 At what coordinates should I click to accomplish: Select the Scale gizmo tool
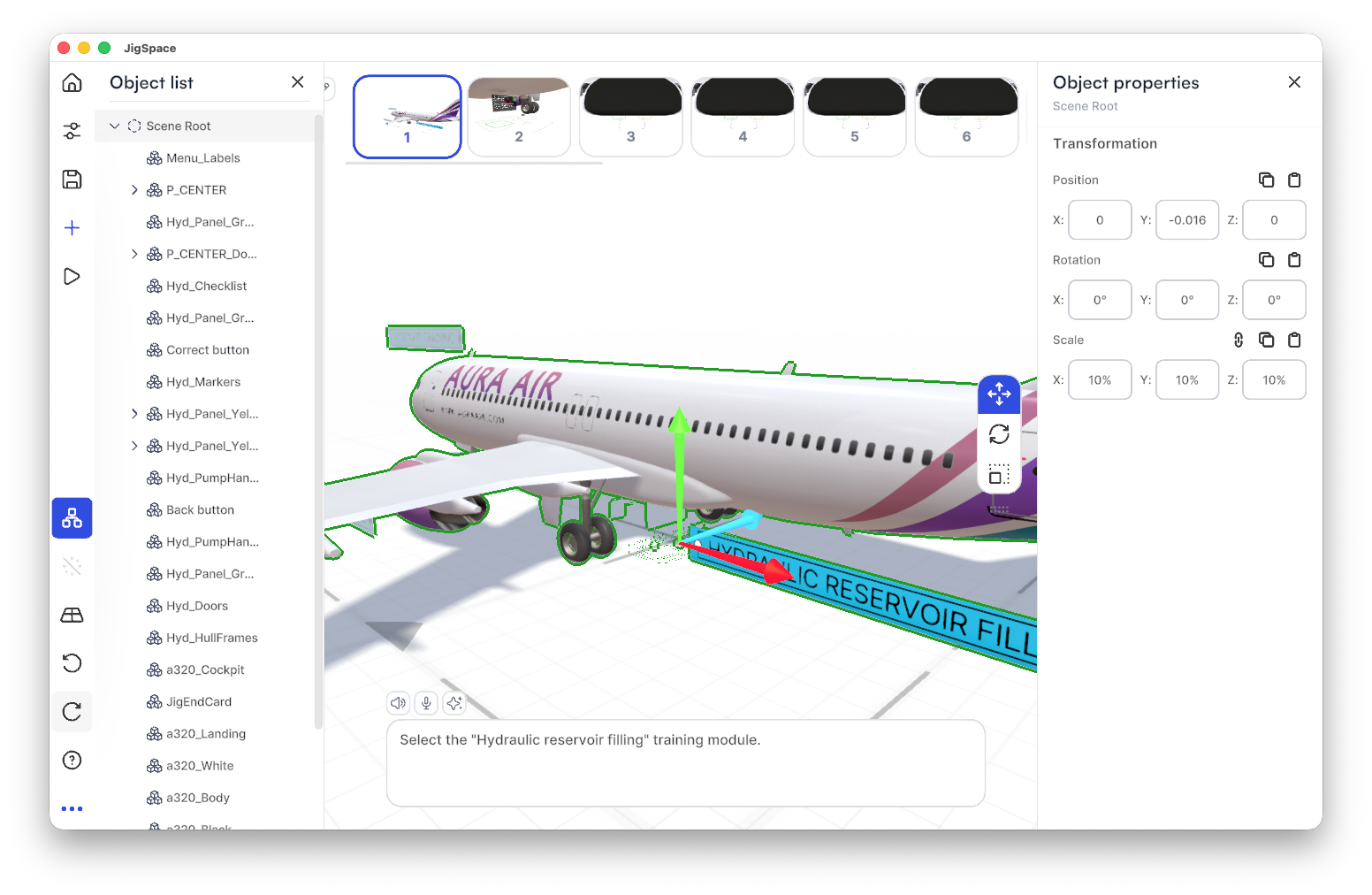click(x=1000, y=474)
